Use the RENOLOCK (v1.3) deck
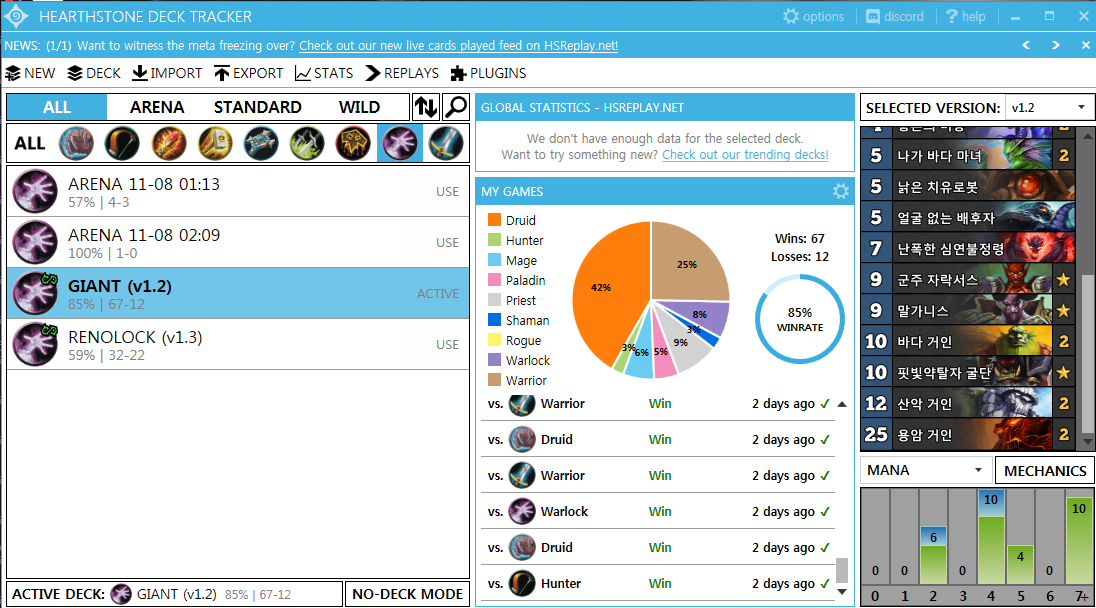Screen dimensions: 1096x608 447,345
